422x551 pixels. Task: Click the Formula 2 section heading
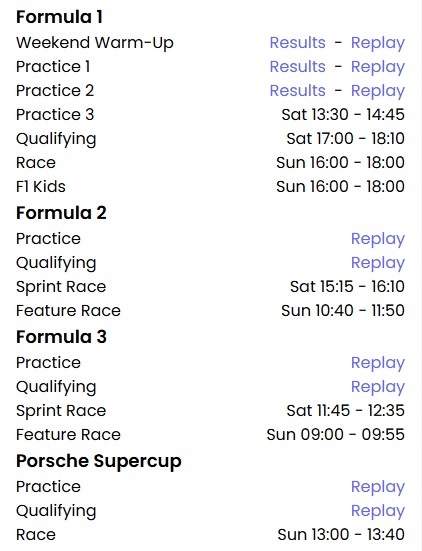tap(61, 213)
